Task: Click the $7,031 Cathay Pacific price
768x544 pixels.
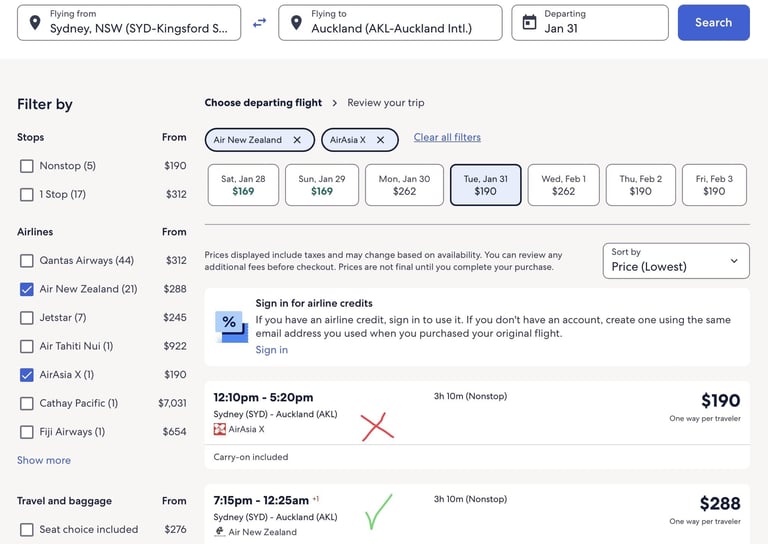Action: (172, 403)
